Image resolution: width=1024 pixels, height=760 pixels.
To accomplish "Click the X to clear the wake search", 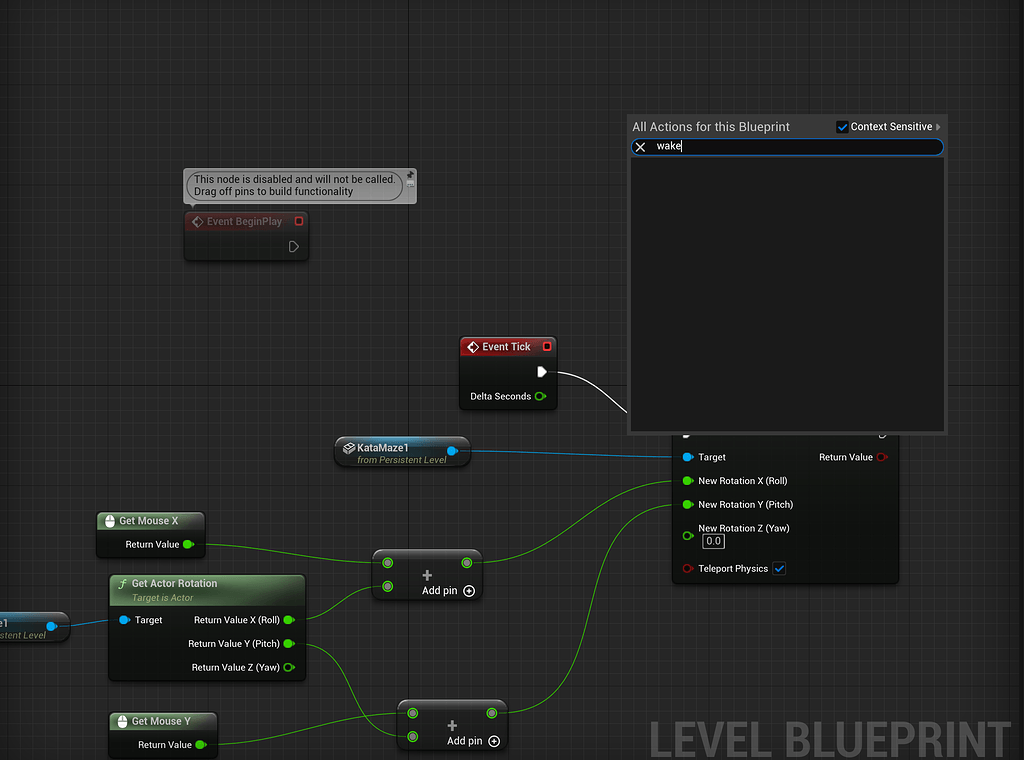I will tap(640, 146).
